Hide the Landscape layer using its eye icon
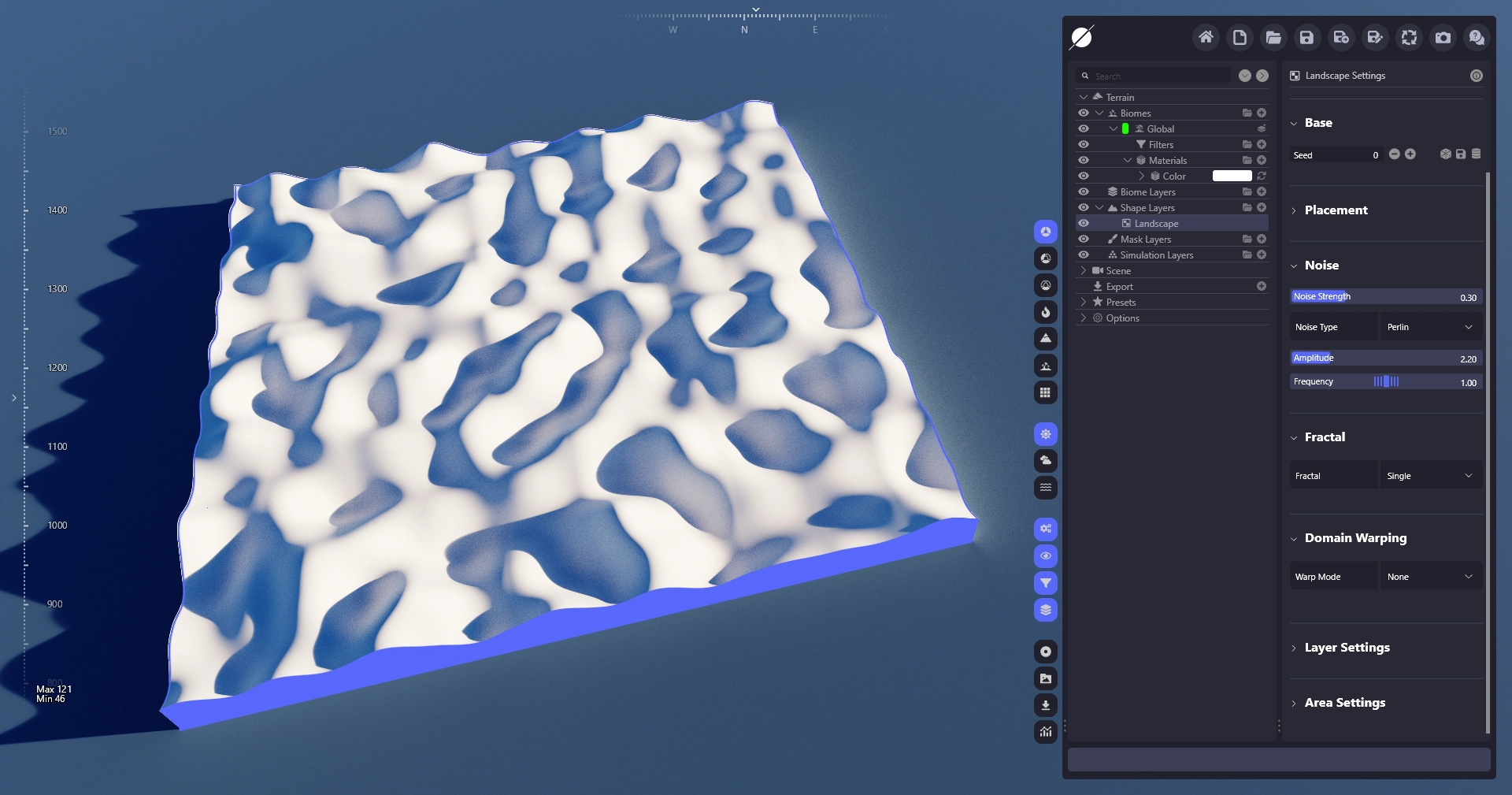Image resolution: width=1512 pixels, height=795 pixels. [1084, 224]
